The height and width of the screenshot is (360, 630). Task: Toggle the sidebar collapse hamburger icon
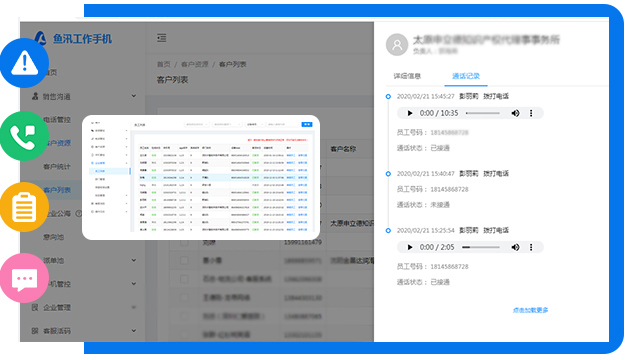tap(162, 38)
